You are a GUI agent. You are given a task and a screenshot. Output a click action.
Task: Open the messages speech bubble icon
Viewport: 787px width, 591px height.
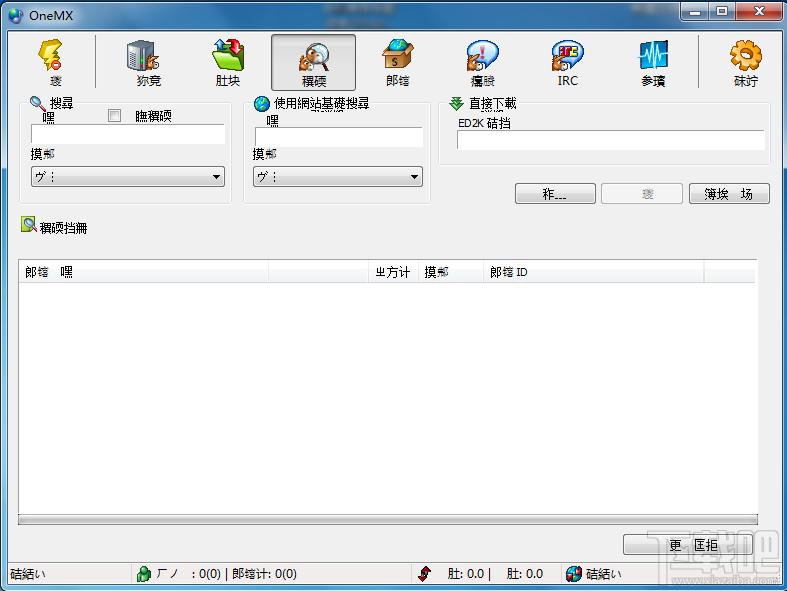482,55
